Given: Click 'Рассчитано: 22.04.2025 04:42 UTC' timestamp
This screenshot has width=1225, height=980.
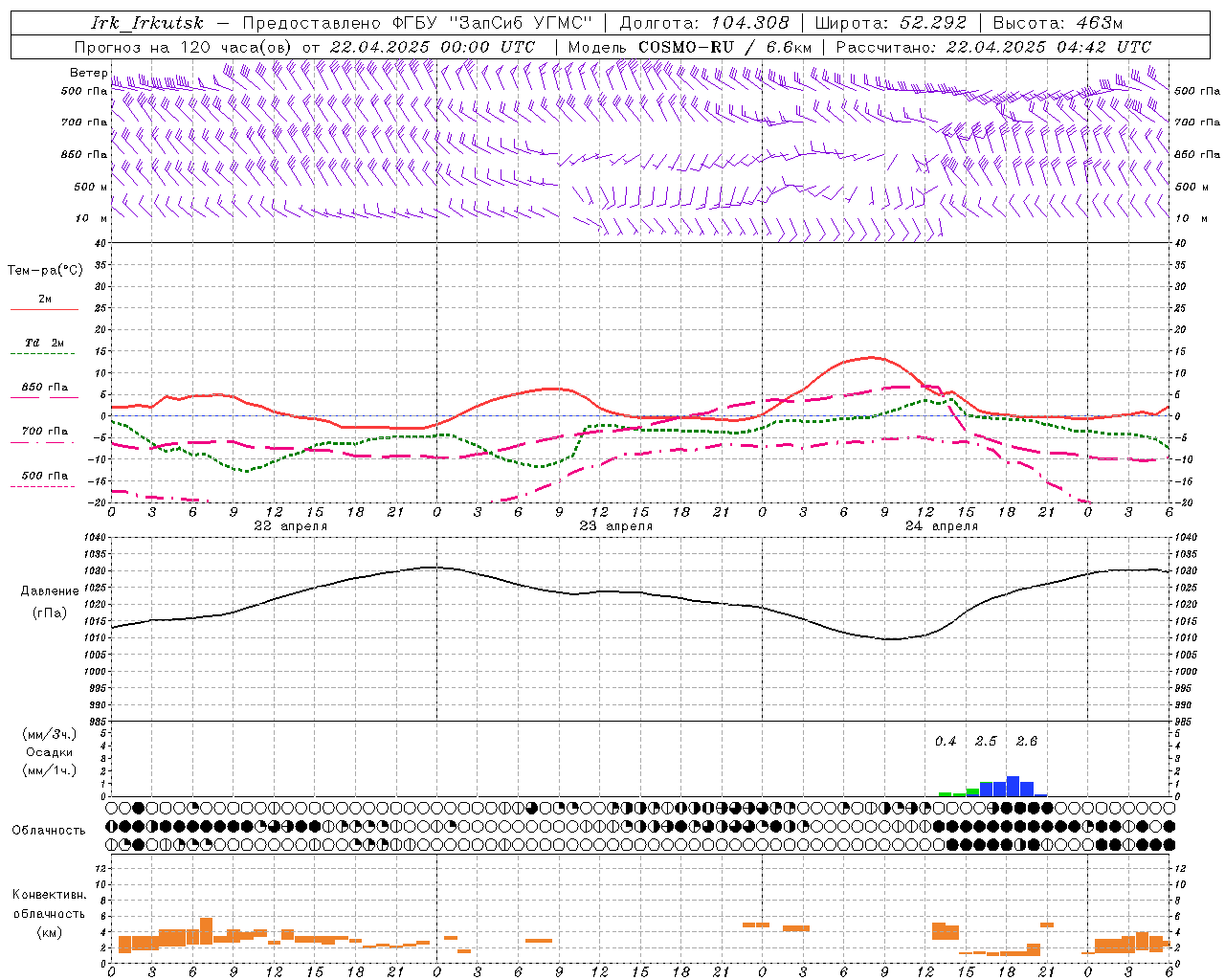Looking at the screenshot, I should click(x=993, y=47).
